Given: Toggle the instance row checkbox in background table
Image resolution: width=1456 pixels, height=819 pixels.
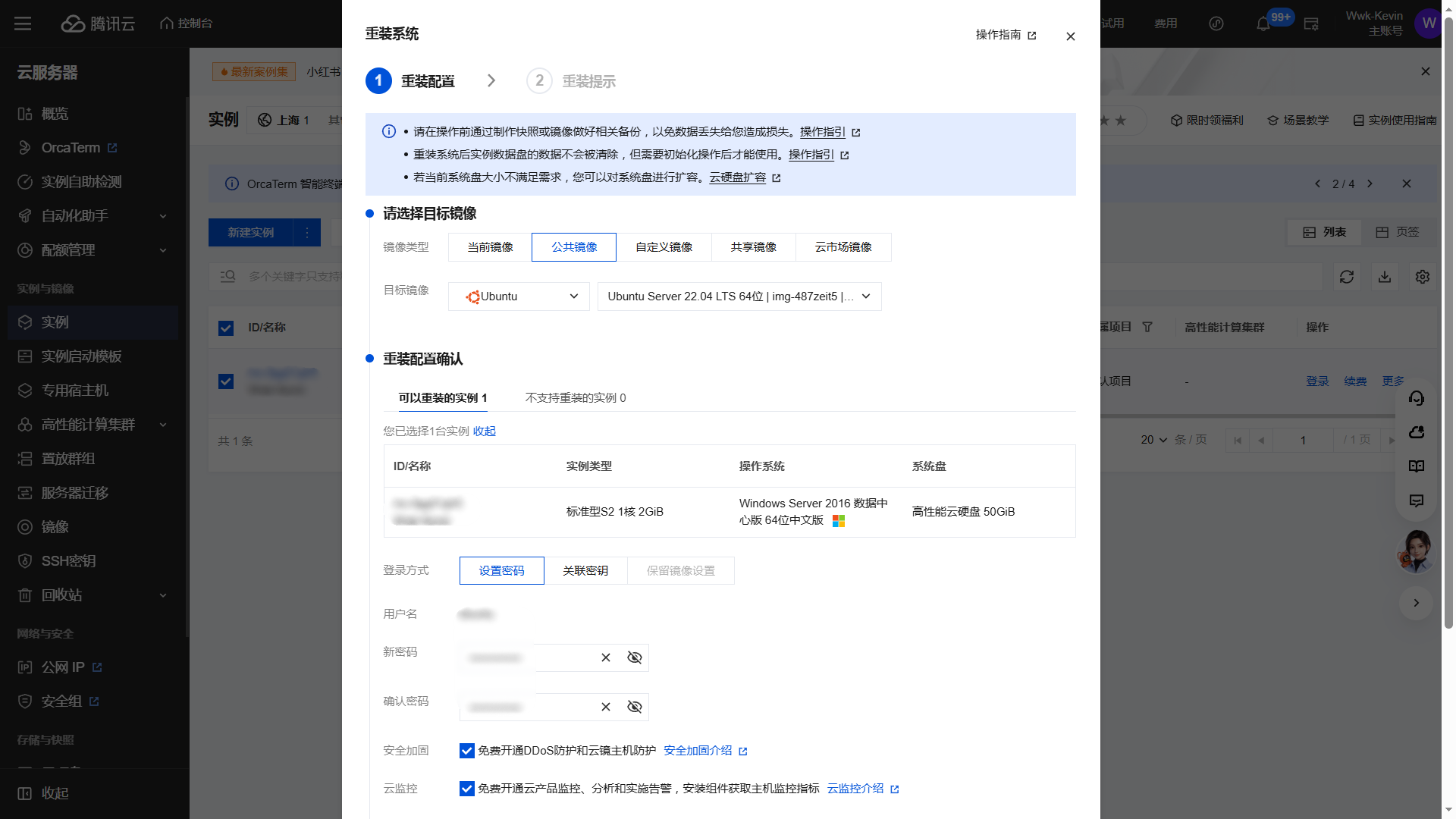Looking at the screenshot, I should click(x=226, y=381).
